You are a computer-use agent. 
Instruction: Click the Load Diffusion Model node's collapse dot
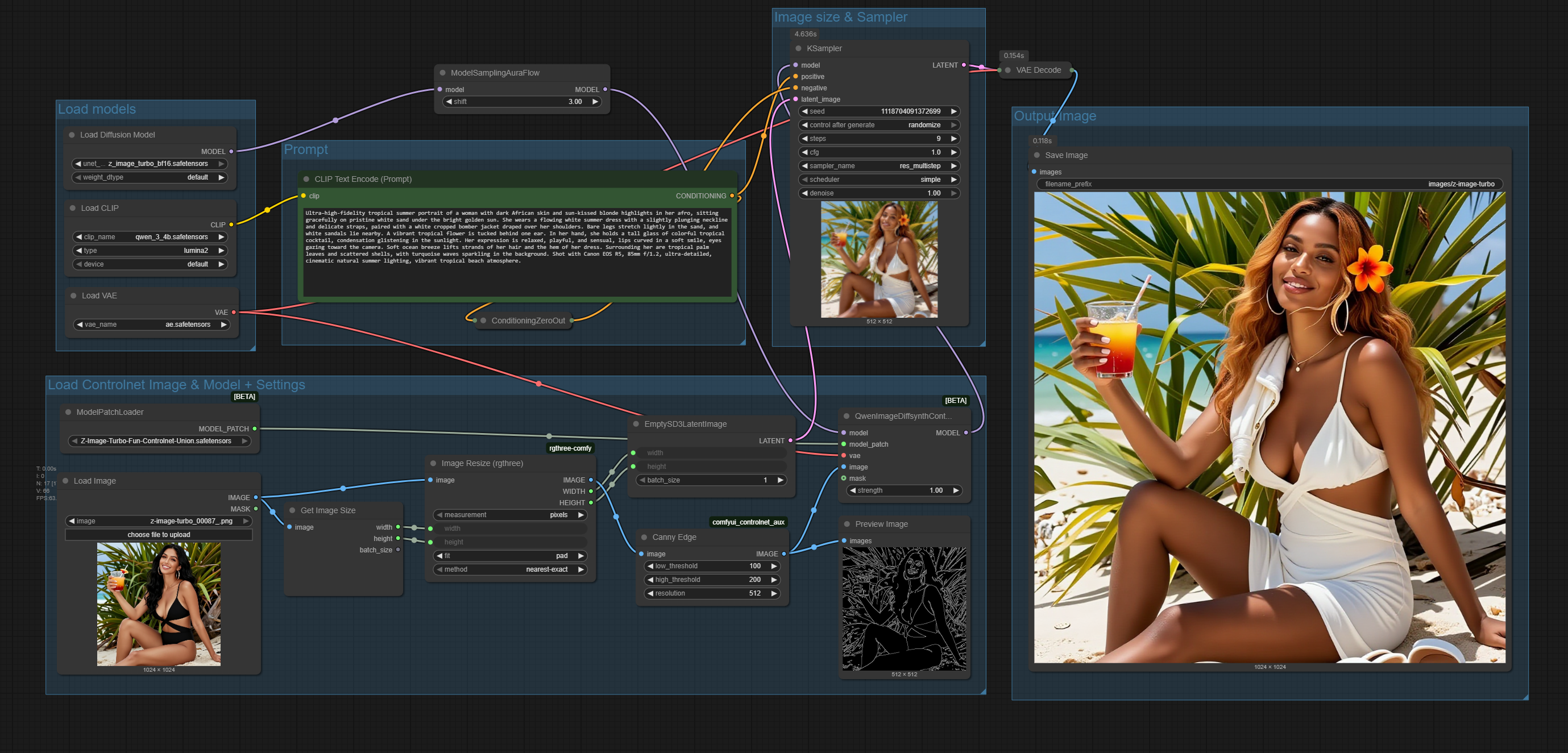pos(72,135)
